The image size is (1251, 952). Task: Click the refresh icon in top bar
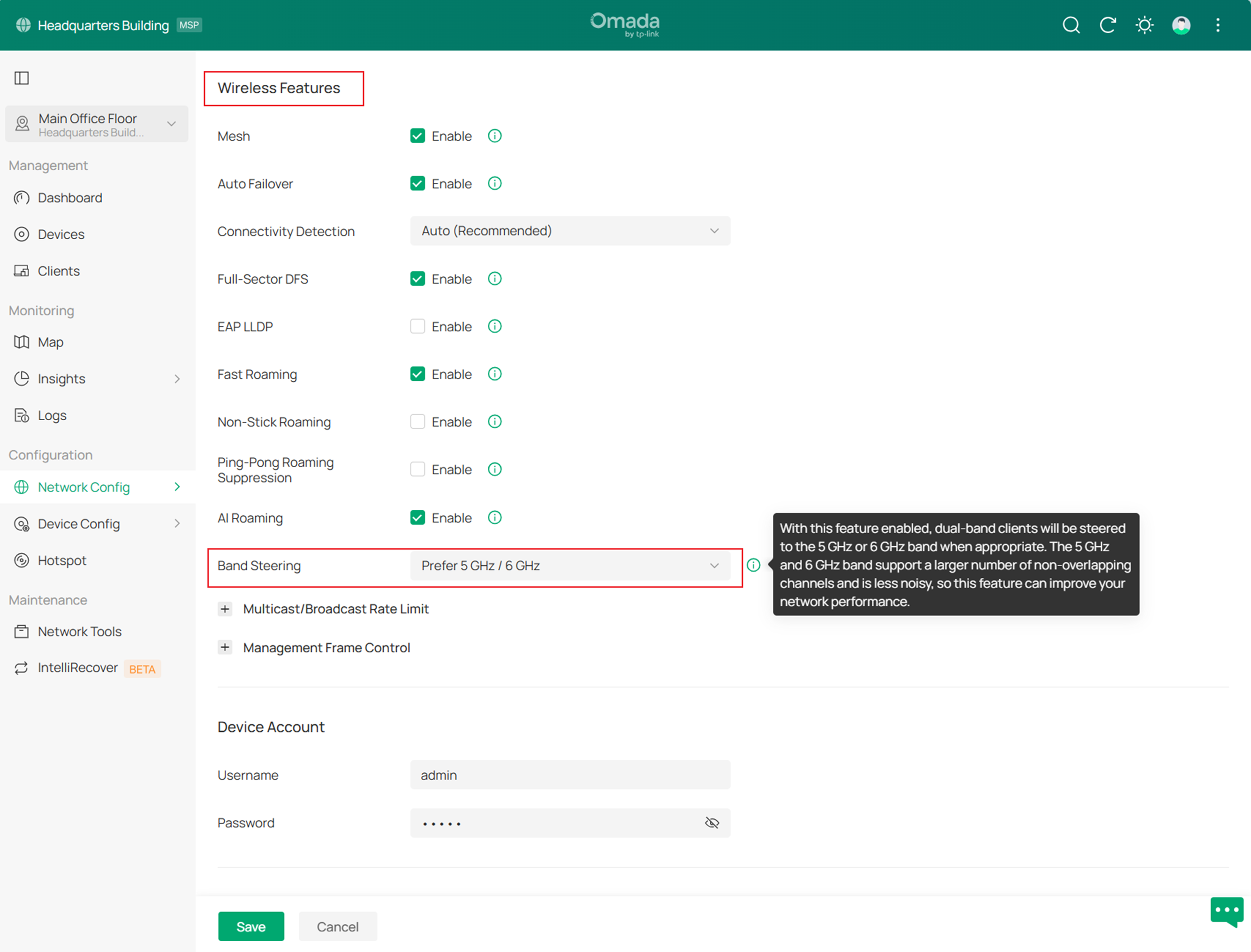[x=1107, y=25]
